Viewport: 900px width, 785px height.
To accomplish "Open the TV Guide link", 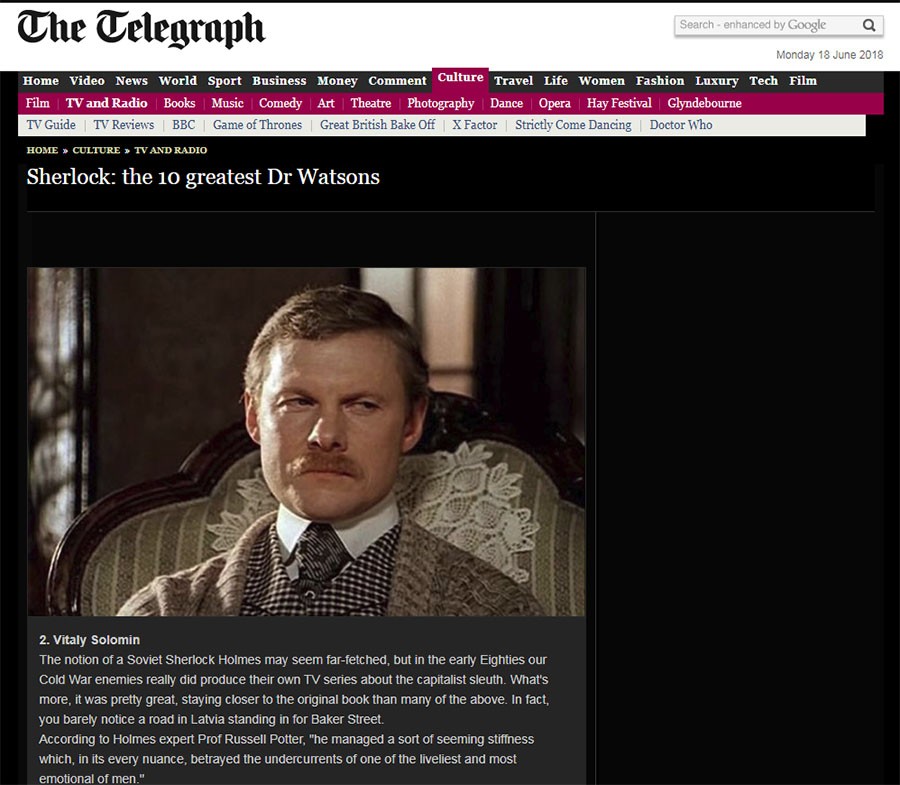I will coord(51,125).
